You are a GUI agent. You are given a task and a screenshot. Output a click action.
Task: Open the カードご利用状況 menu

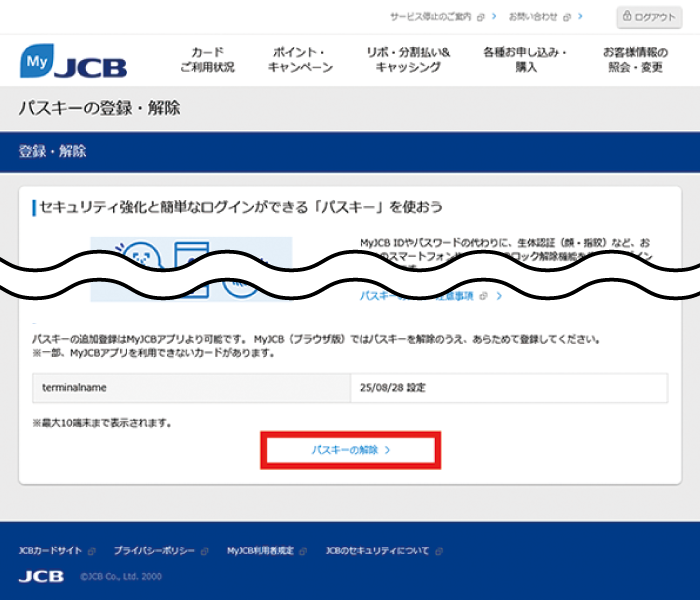click(x=207, y=60)
